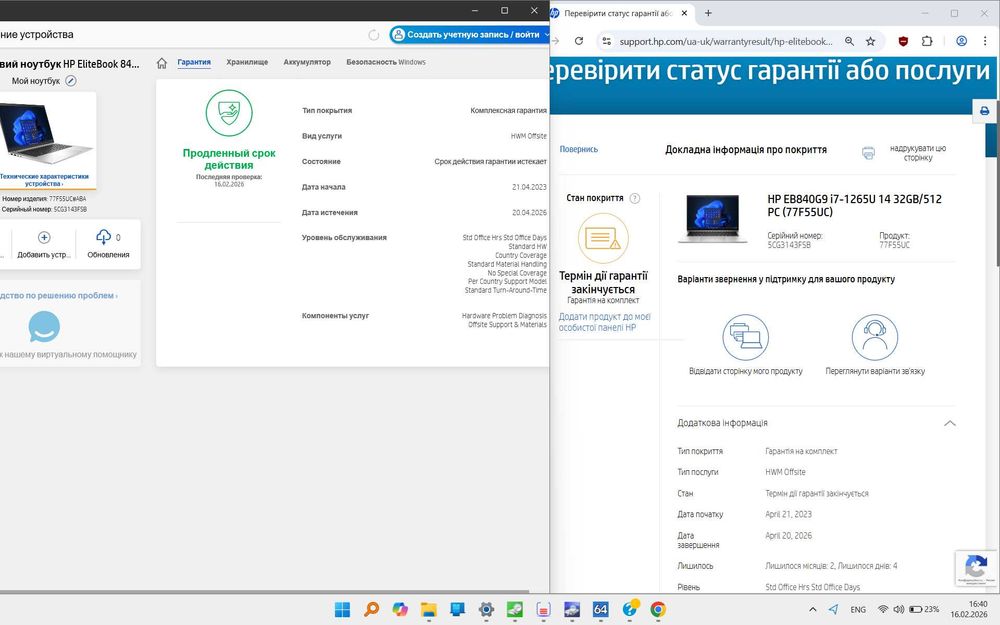Open Chrome three-dot menu
This screenshot has height=625, width=1000.
(985, 41)
